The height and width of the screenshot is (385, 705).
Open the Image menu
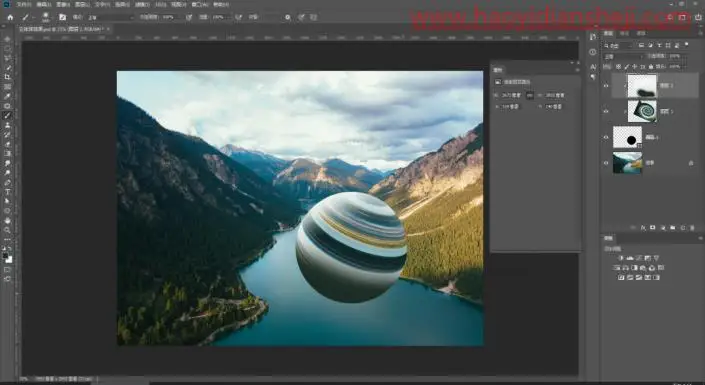63,4
